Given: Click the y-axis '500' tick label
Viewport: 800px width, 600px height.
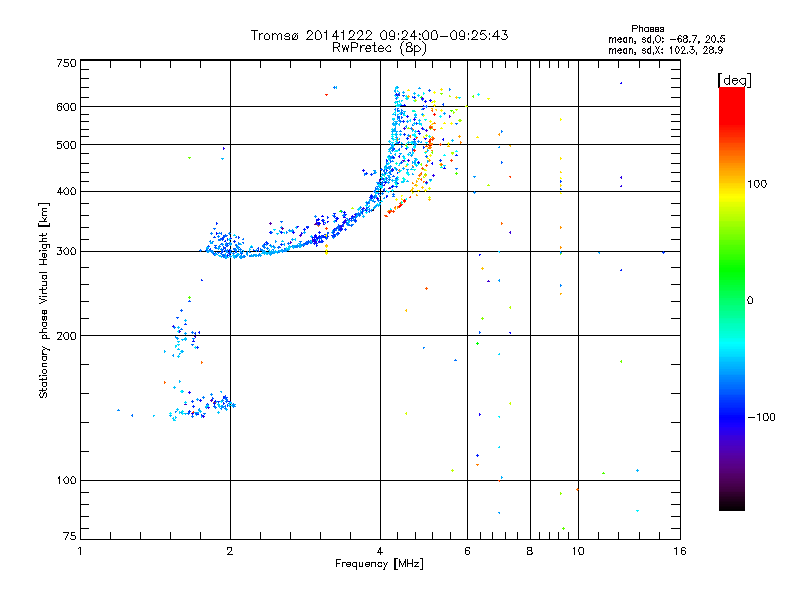Looking at the screenshot, I should 66,145.
